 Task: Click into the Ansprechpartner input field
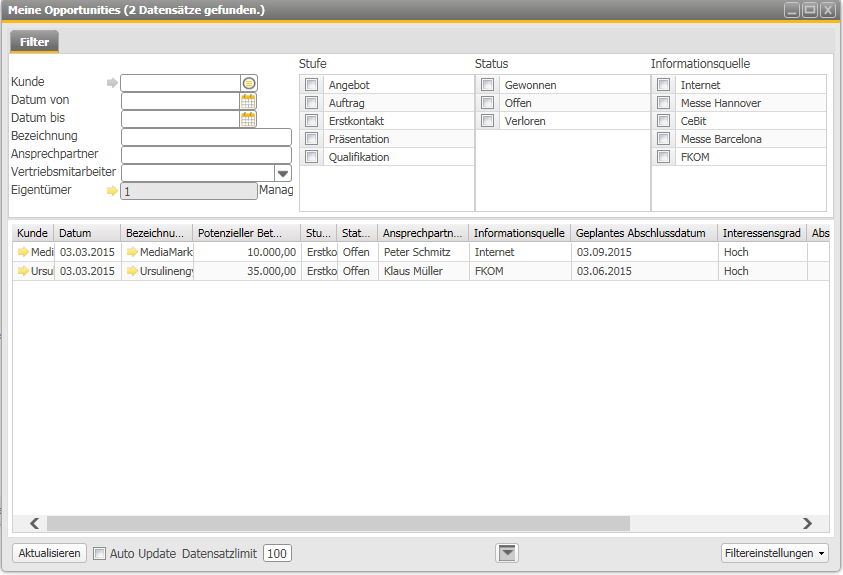206,155
